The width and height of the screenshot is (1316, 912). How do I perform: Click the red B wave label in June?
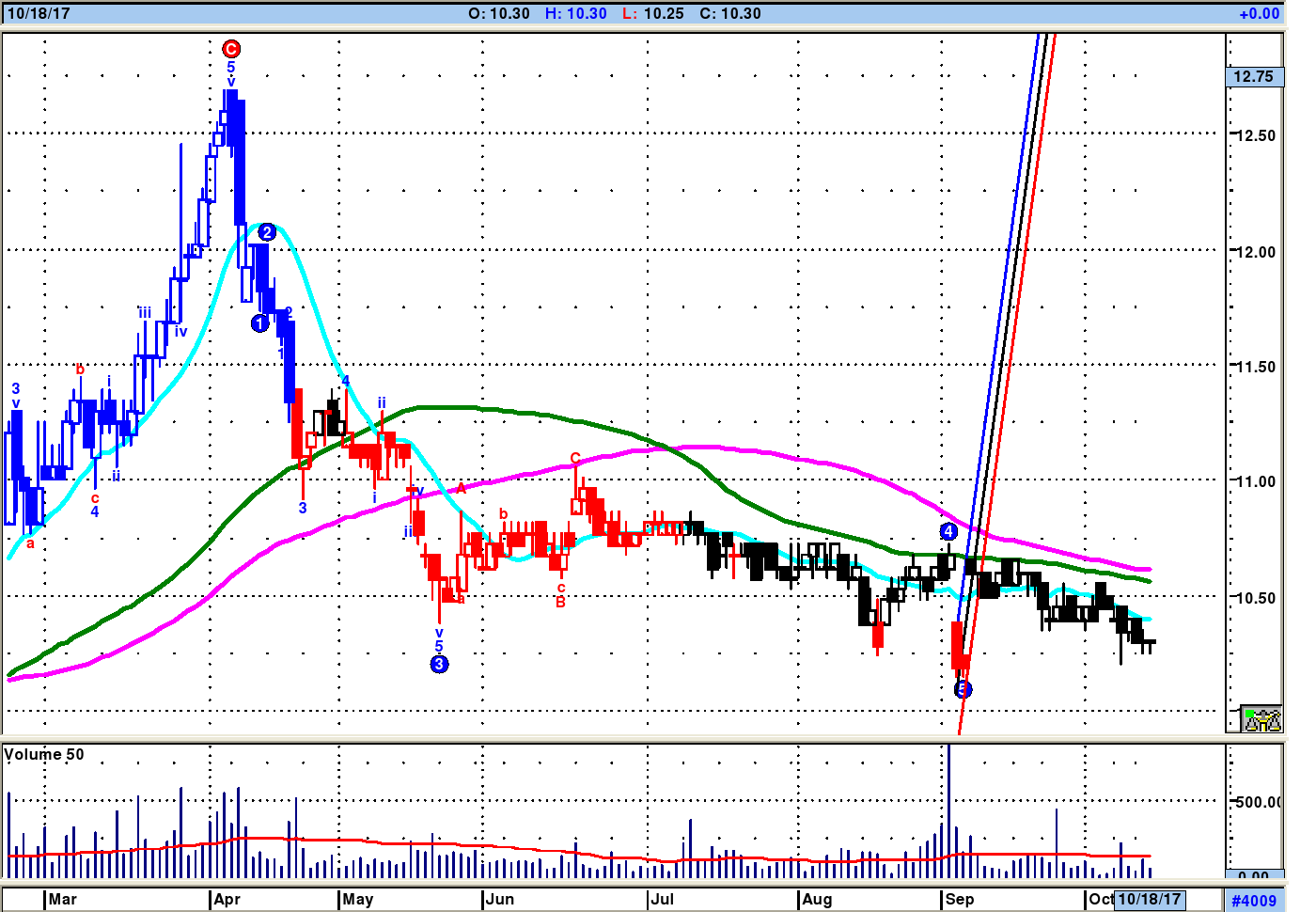point(560,602)
